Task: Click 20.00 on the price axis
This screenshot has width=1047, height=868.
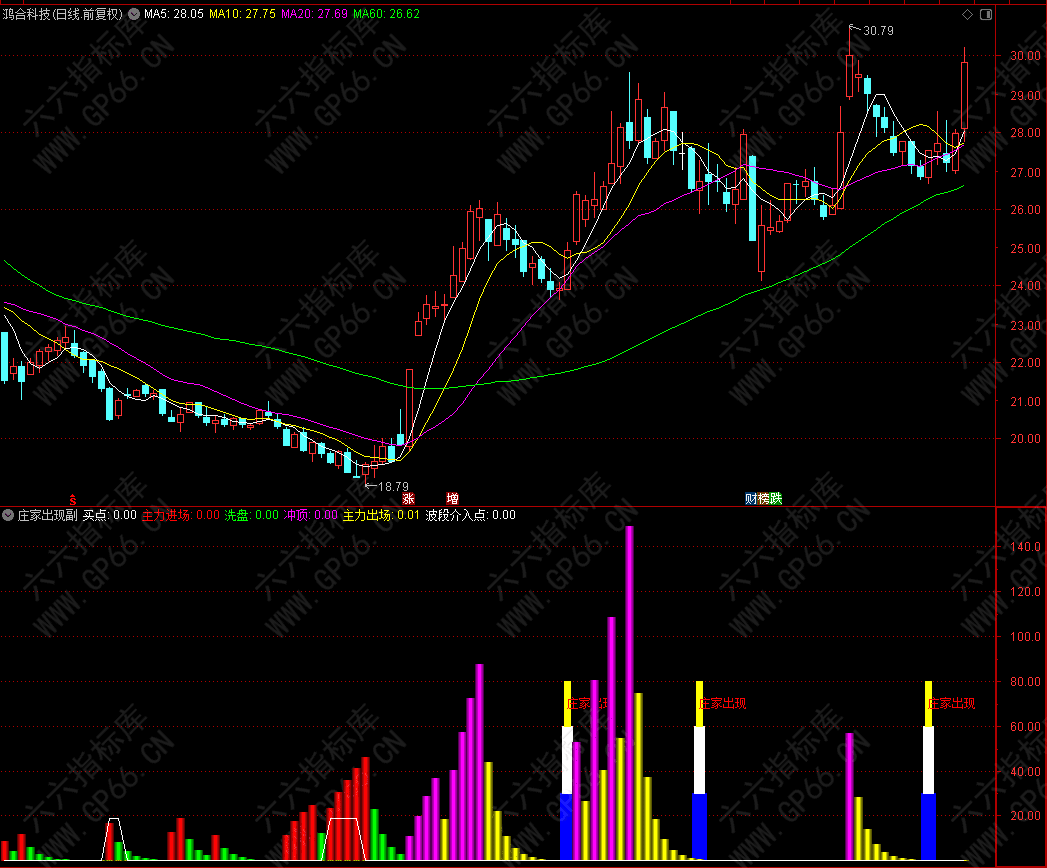Action: (x=1025, y=439)
